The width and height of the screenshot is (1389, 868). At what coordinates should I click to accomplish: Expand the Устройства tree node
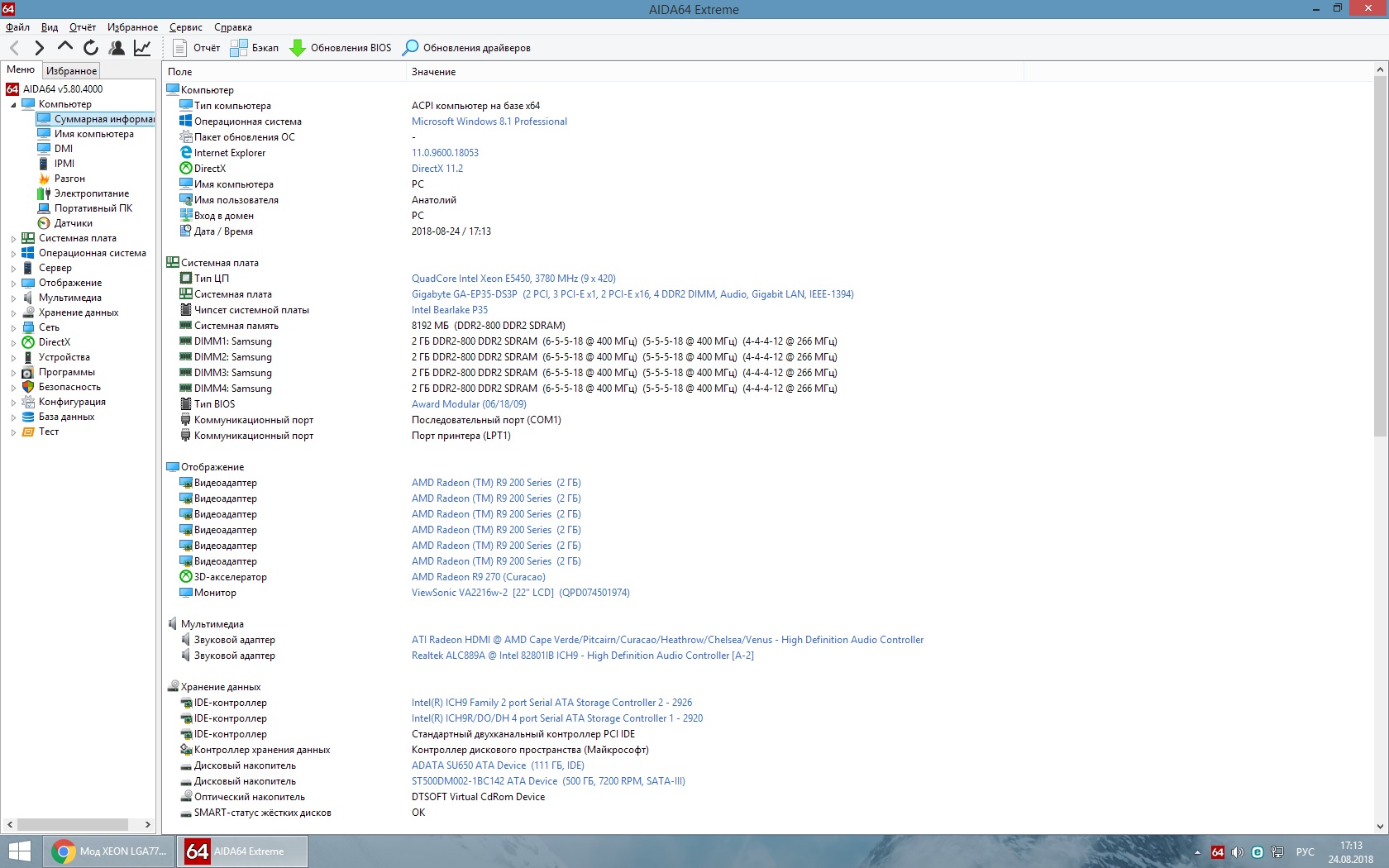coord(13,358)
